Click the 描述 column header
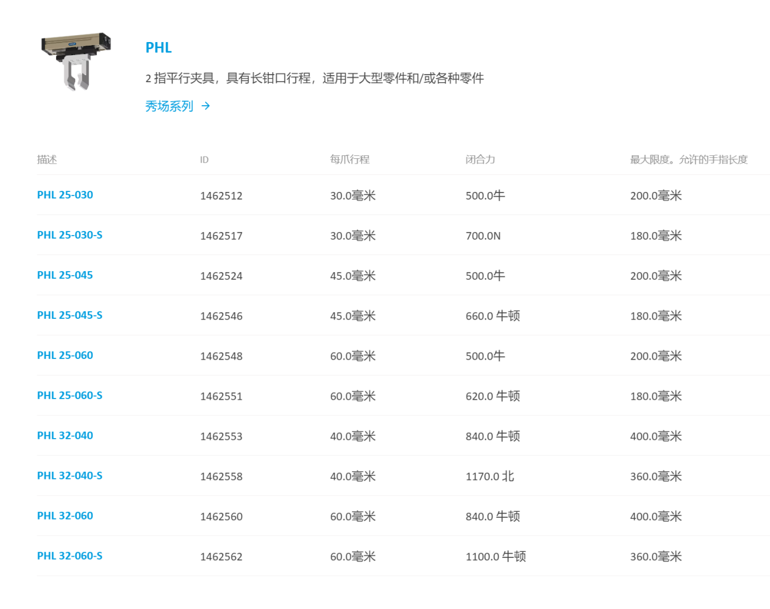This screenshot has height=609, width=770. click(x=48, y=159)
